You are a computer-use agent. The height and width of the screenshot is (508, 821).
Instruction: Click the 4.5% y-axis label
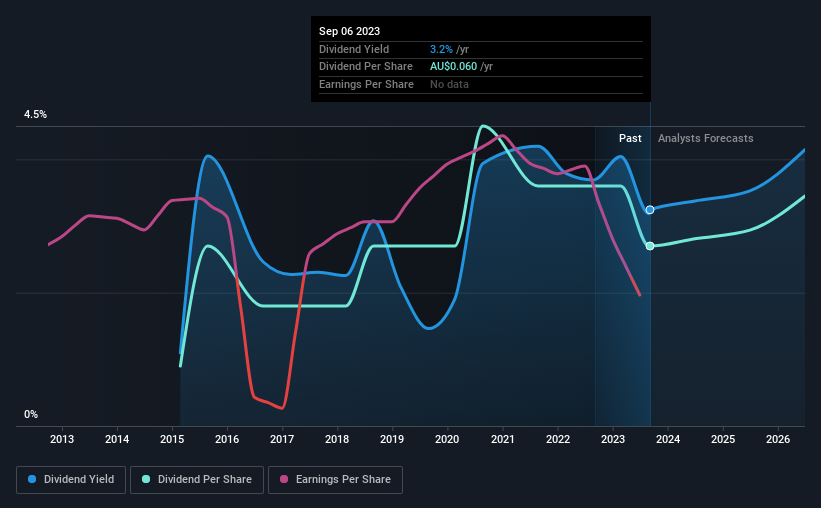[35, 114]
